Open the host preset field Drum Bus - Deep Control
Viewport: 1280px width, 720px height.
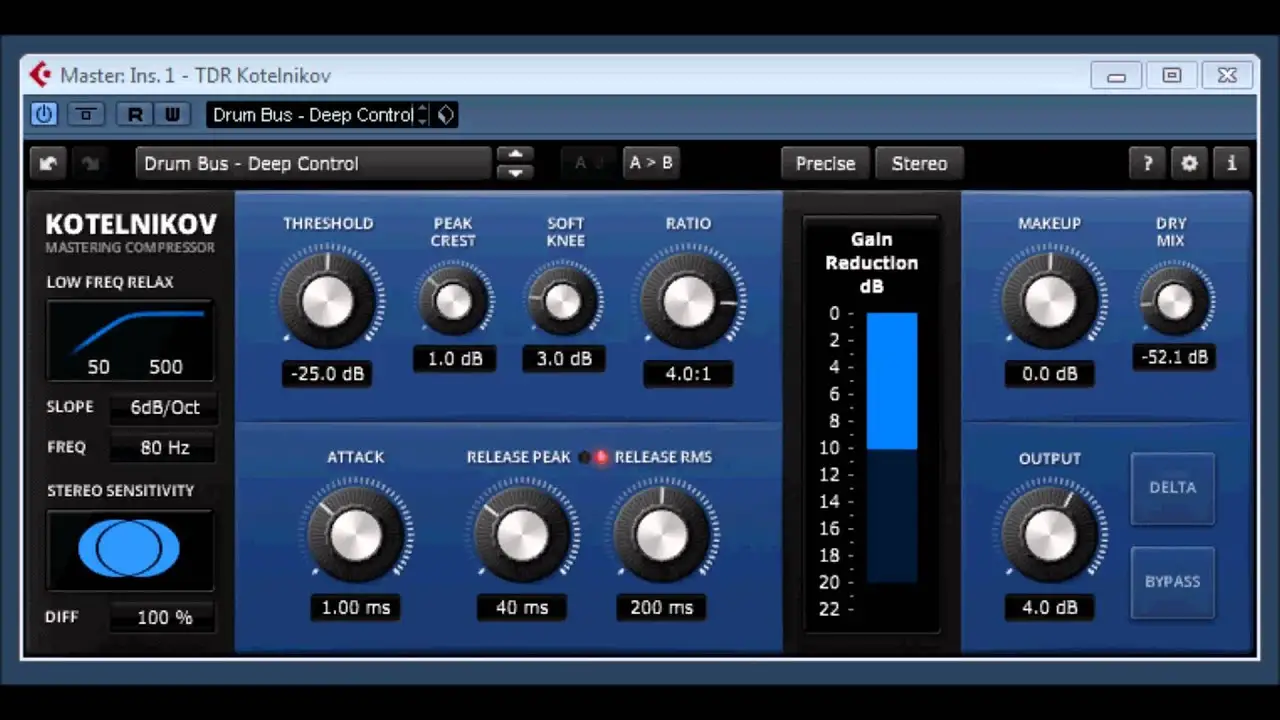point(311,115)
